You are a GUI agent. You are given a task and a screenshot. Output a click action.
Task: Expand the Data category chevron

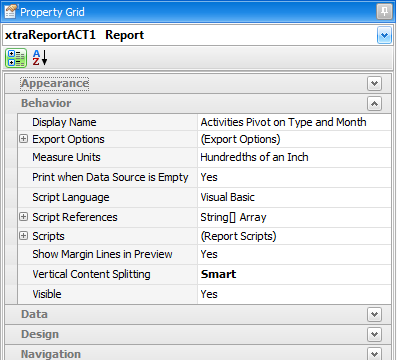pyautogui.click(x=374, y=314)
